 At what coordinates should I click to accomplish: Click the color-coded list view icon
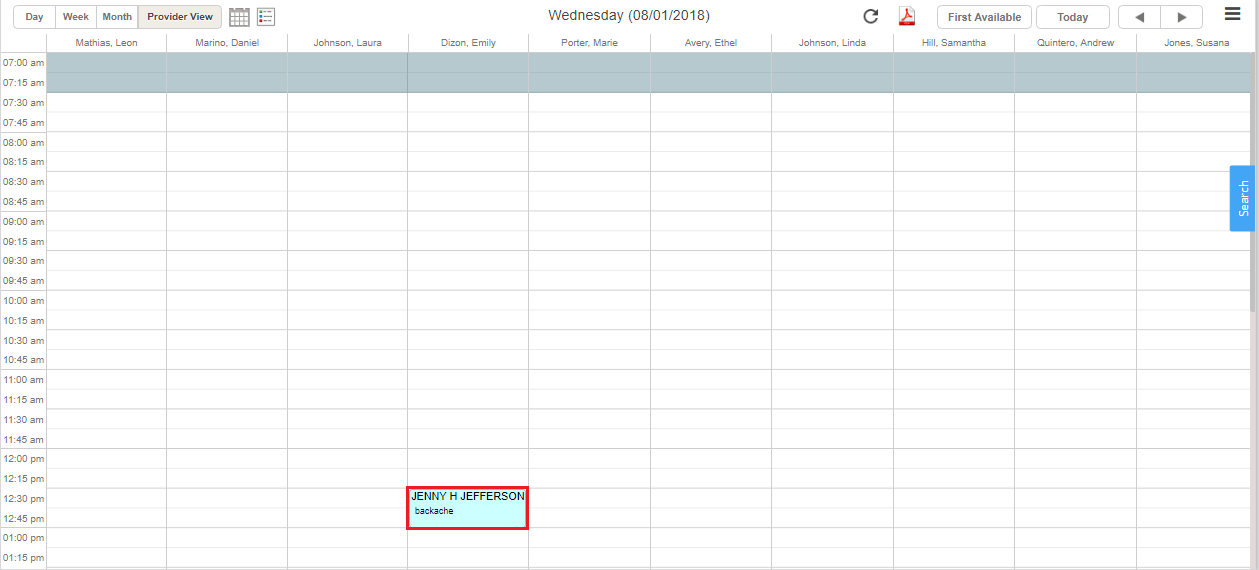click(266, 17)
